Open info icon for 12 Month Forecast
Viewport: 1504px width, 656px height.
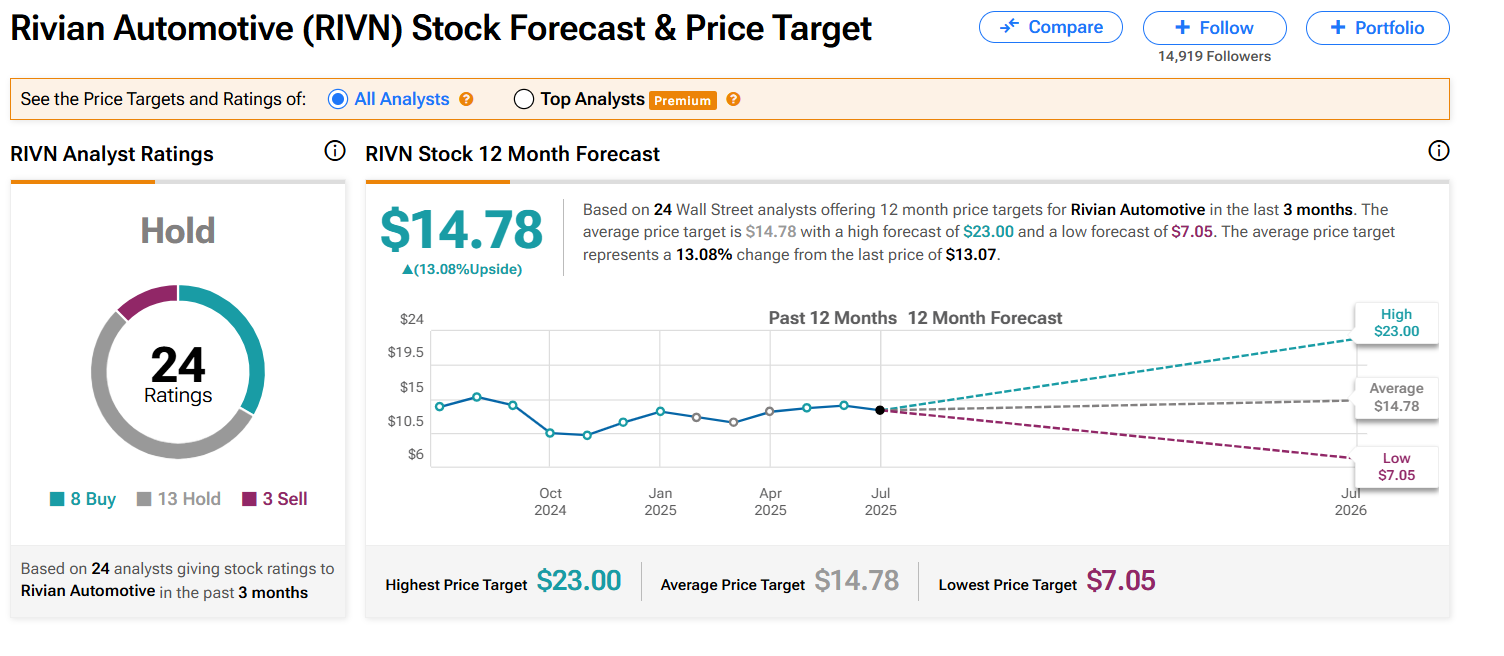point(1439,152)
